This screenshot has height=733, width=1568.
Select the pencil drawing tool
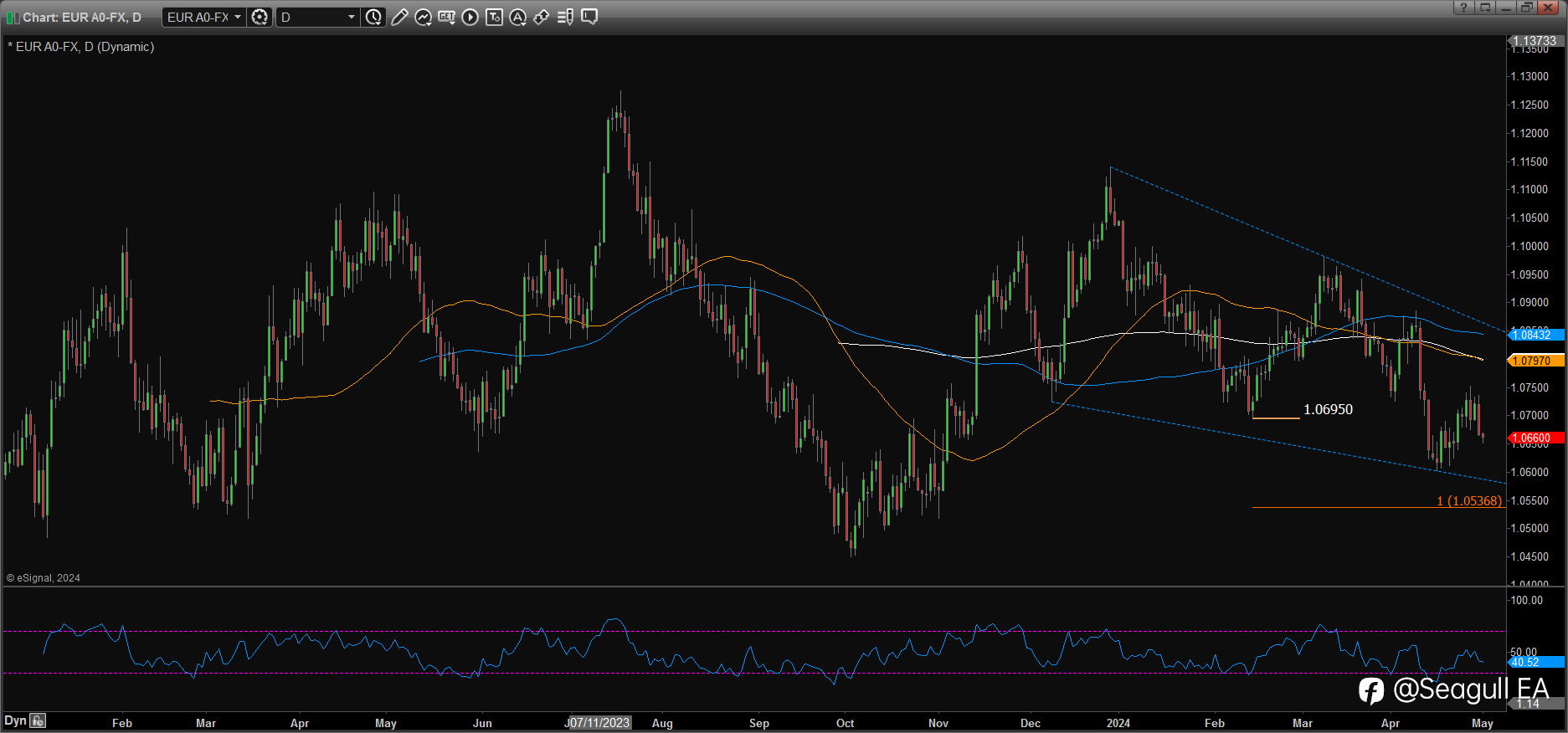[x=399, y=17]
